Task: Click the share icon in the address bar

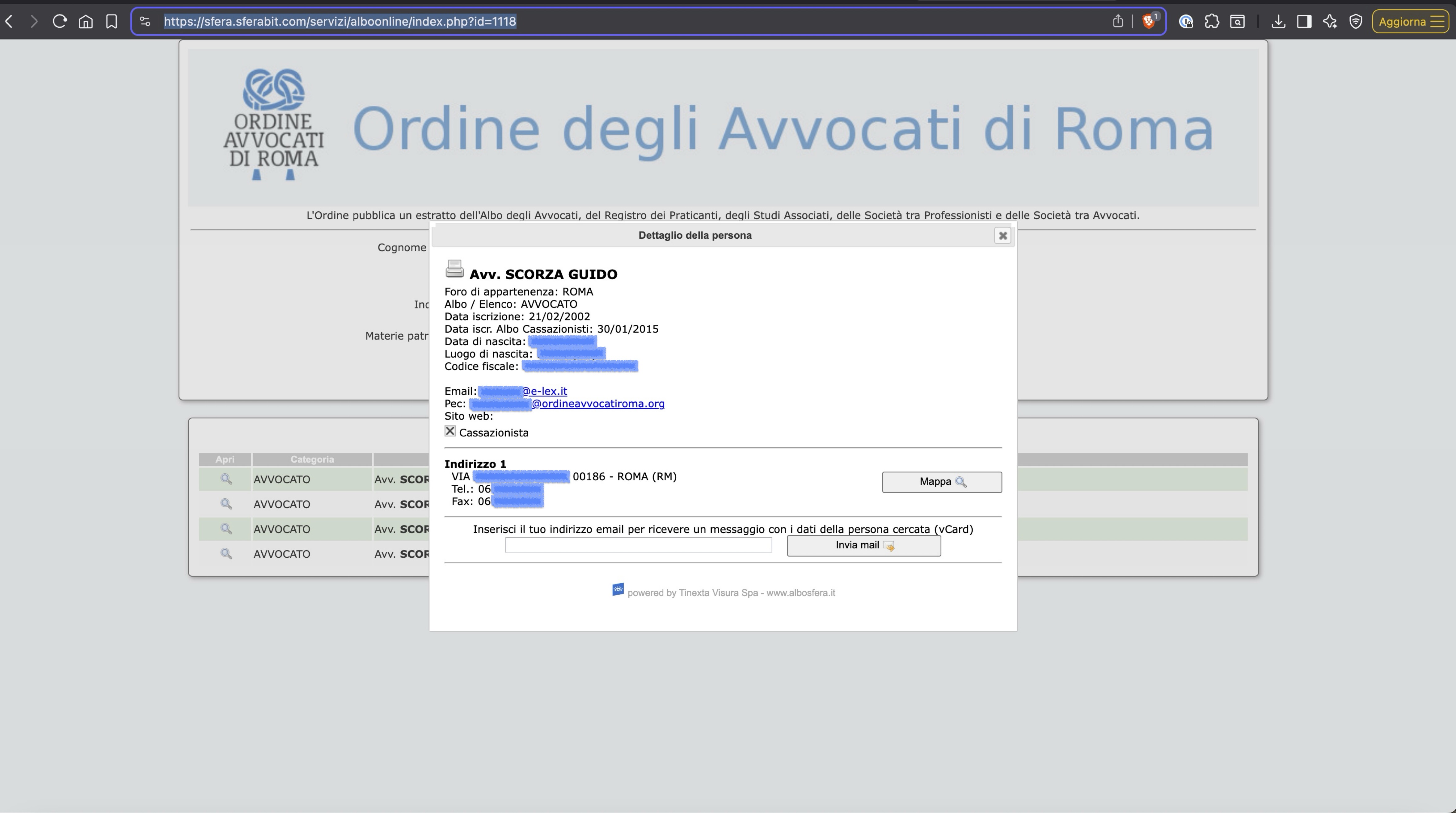Action: click(x=1117, y=22)
